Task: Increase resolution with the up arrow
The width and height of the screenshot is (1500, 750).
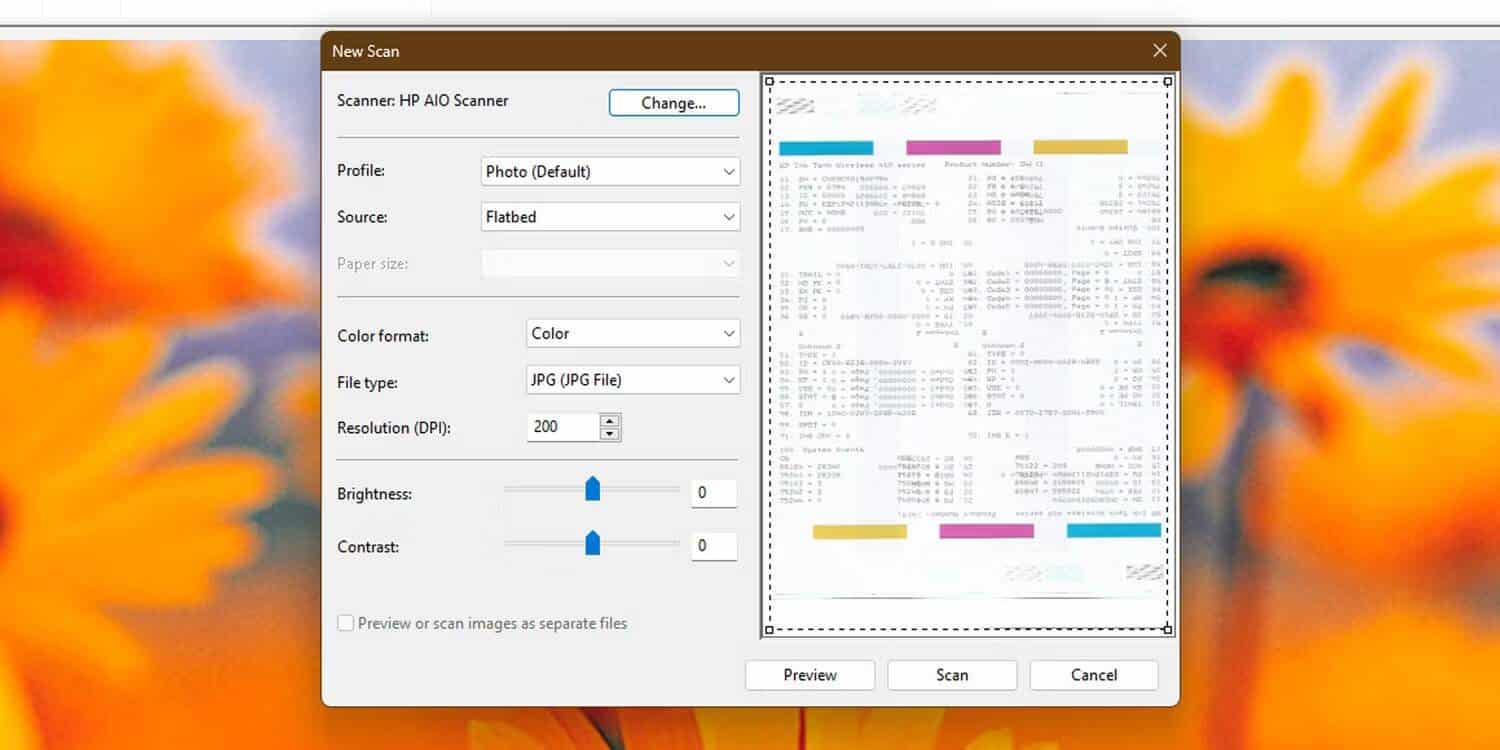Action: (610, 421)
